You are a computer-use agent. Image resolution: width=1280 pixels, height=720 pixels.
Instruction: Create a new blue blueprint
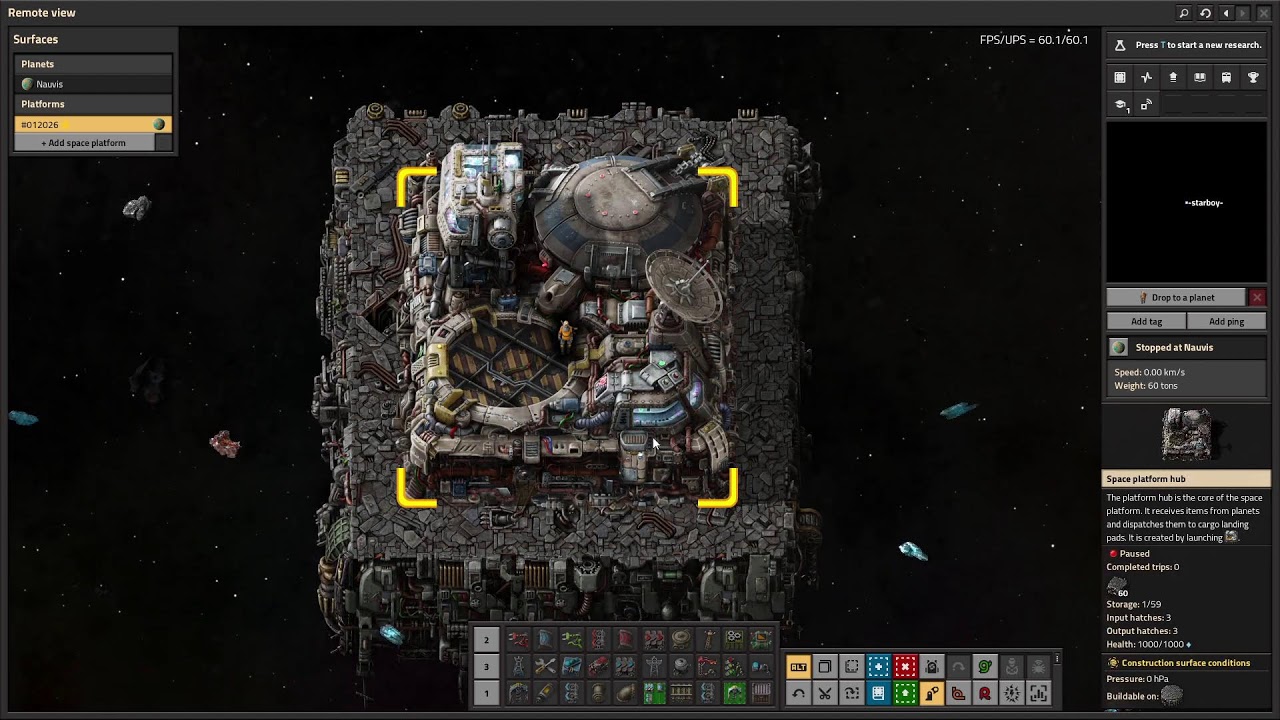click(878, 666)
